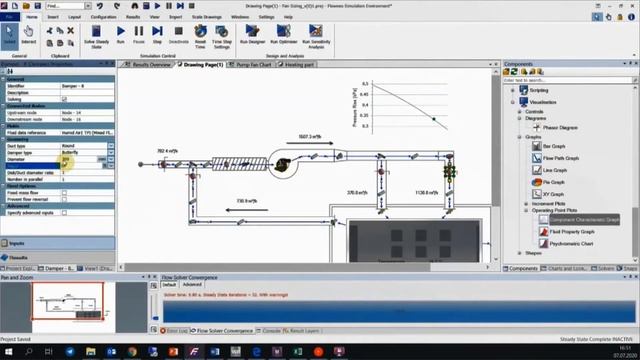Open the Charts and Lookup tab

click(564, 268)
